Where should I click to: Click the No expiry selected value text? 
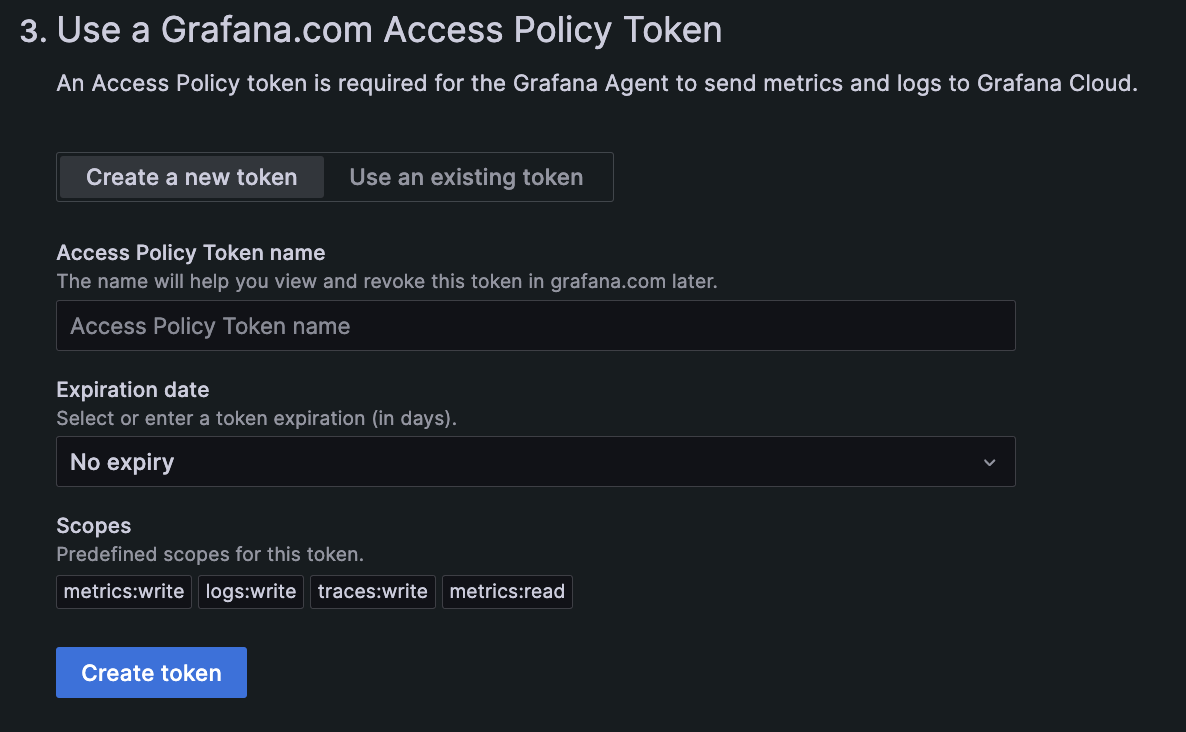click(x=122, y=462)
